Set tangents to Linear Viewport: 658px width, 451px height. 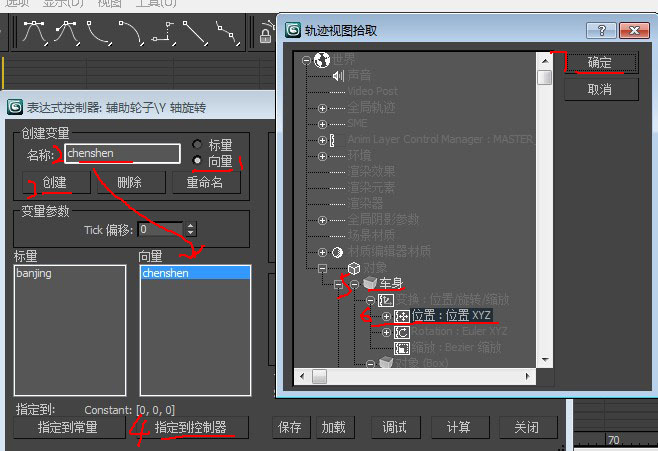pos(196,33)
